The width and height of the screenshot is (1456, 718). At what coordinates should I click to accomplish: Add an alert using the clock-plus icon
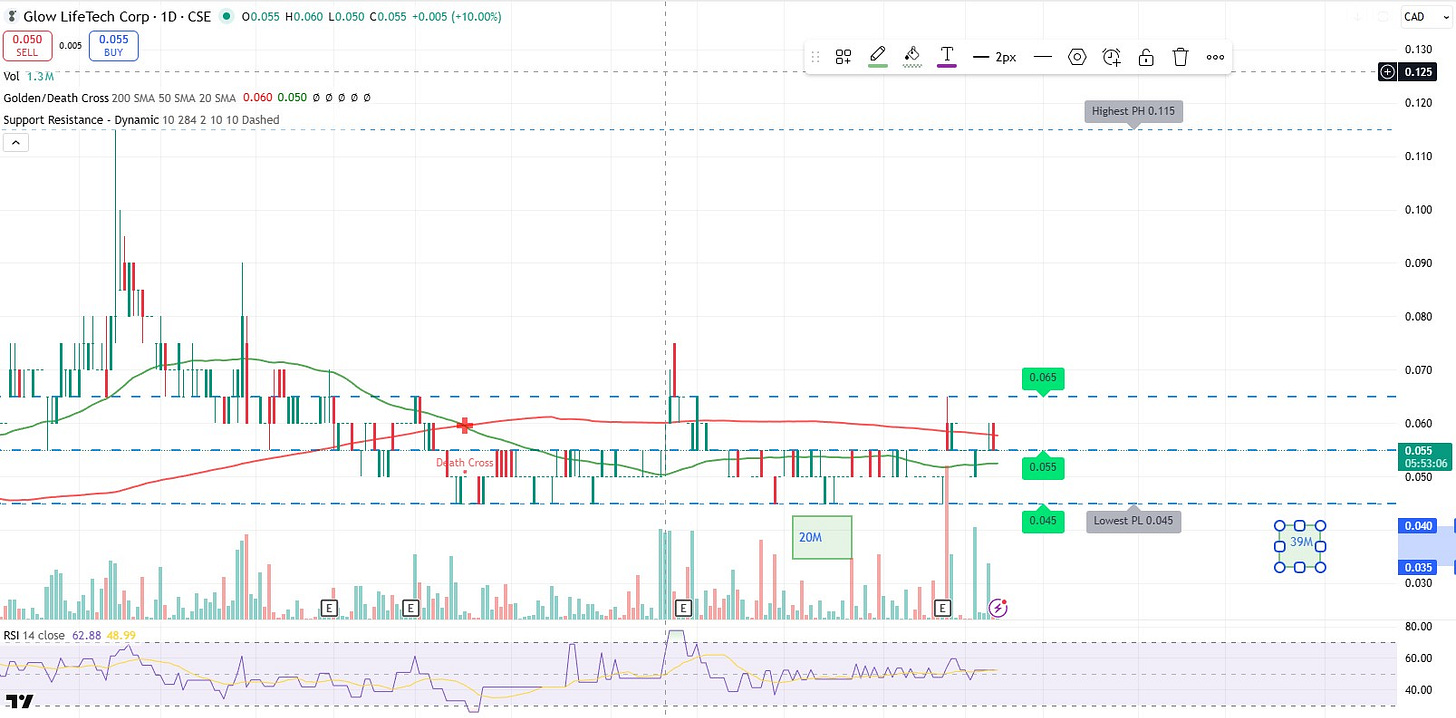coord(1112,57)
